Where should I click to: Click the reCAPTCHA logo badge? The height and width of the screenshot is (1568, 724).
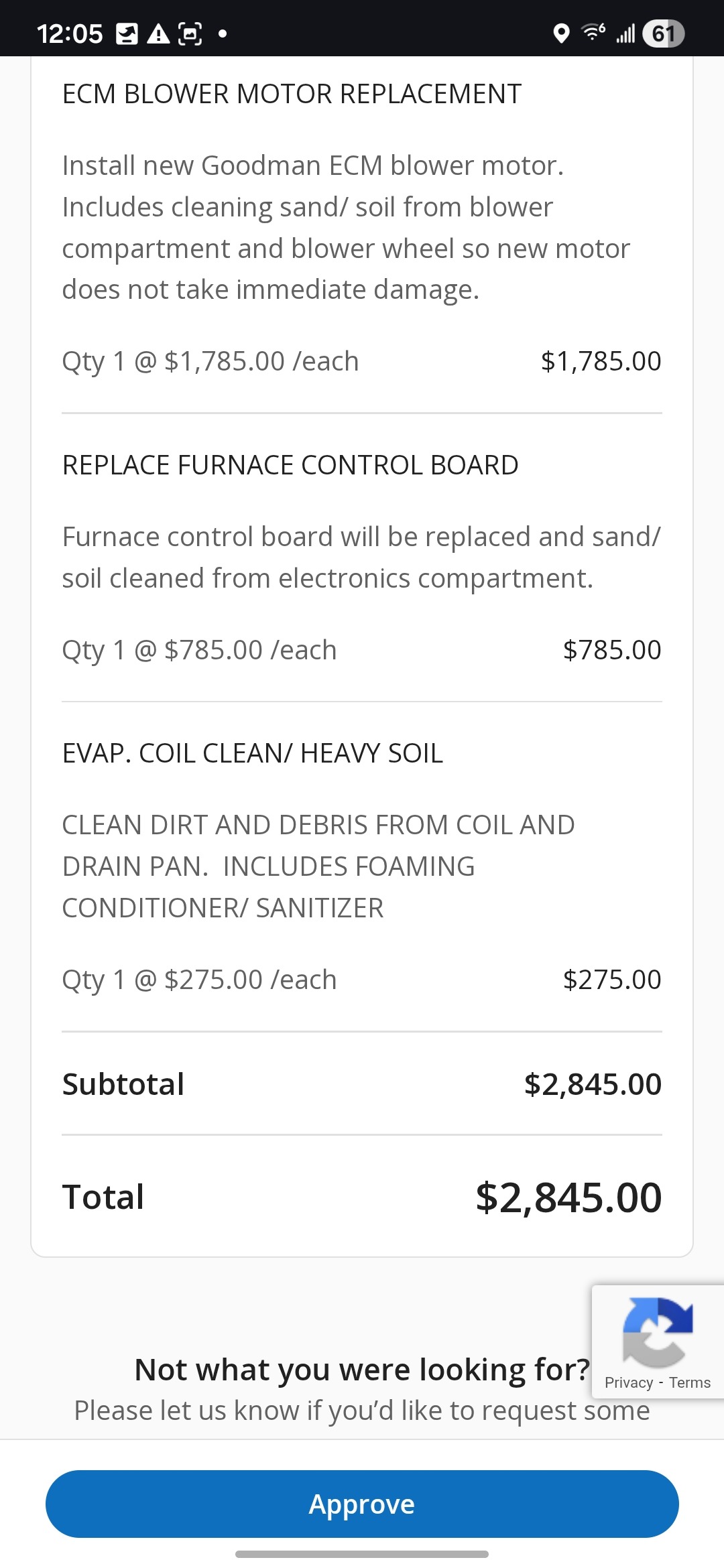(x=657, y=1332)
